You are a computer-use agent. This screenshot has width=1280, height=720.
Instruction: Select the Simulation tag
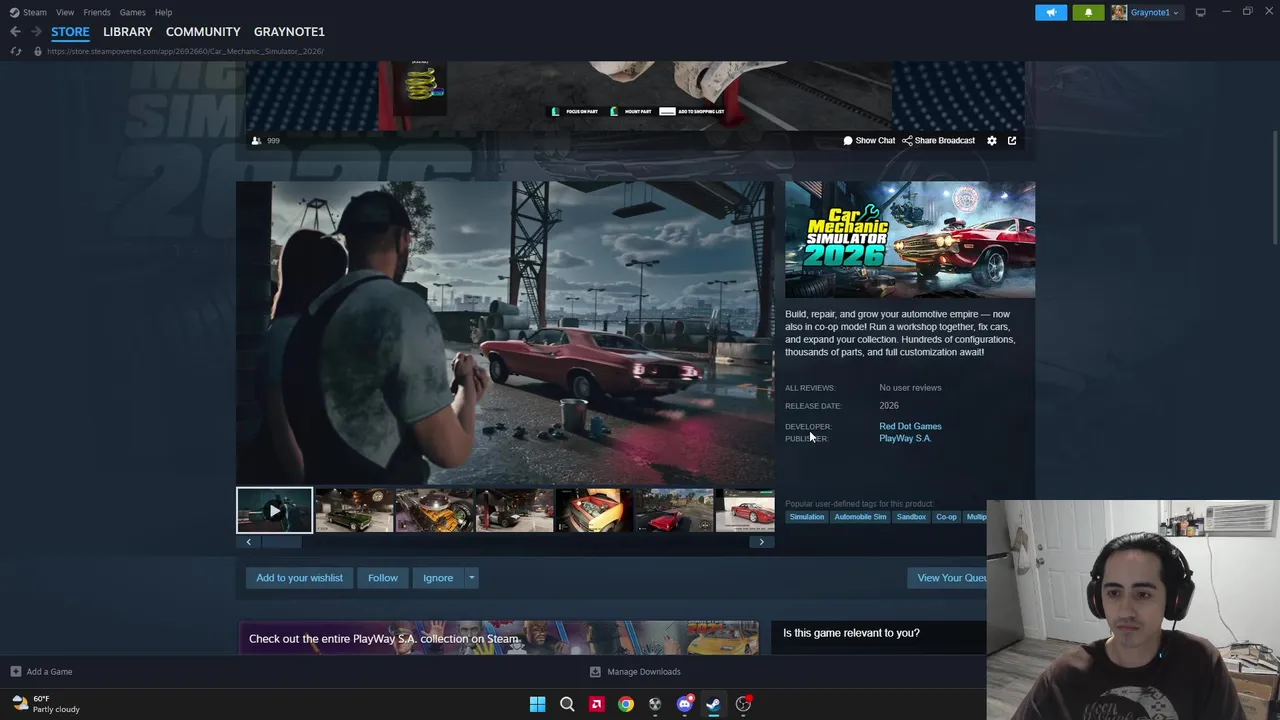click(807, 517)
